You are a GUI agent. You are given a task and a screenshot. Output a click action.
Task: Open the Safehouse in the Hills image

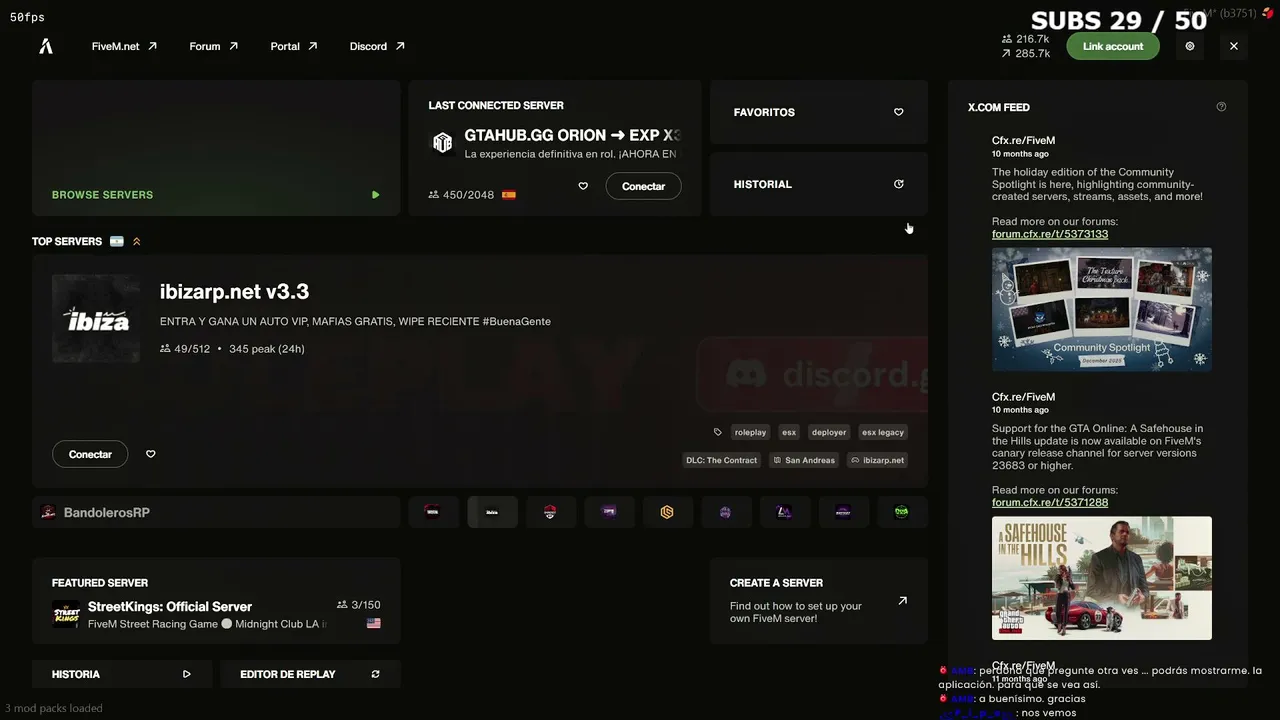[x=1102, y=578]
